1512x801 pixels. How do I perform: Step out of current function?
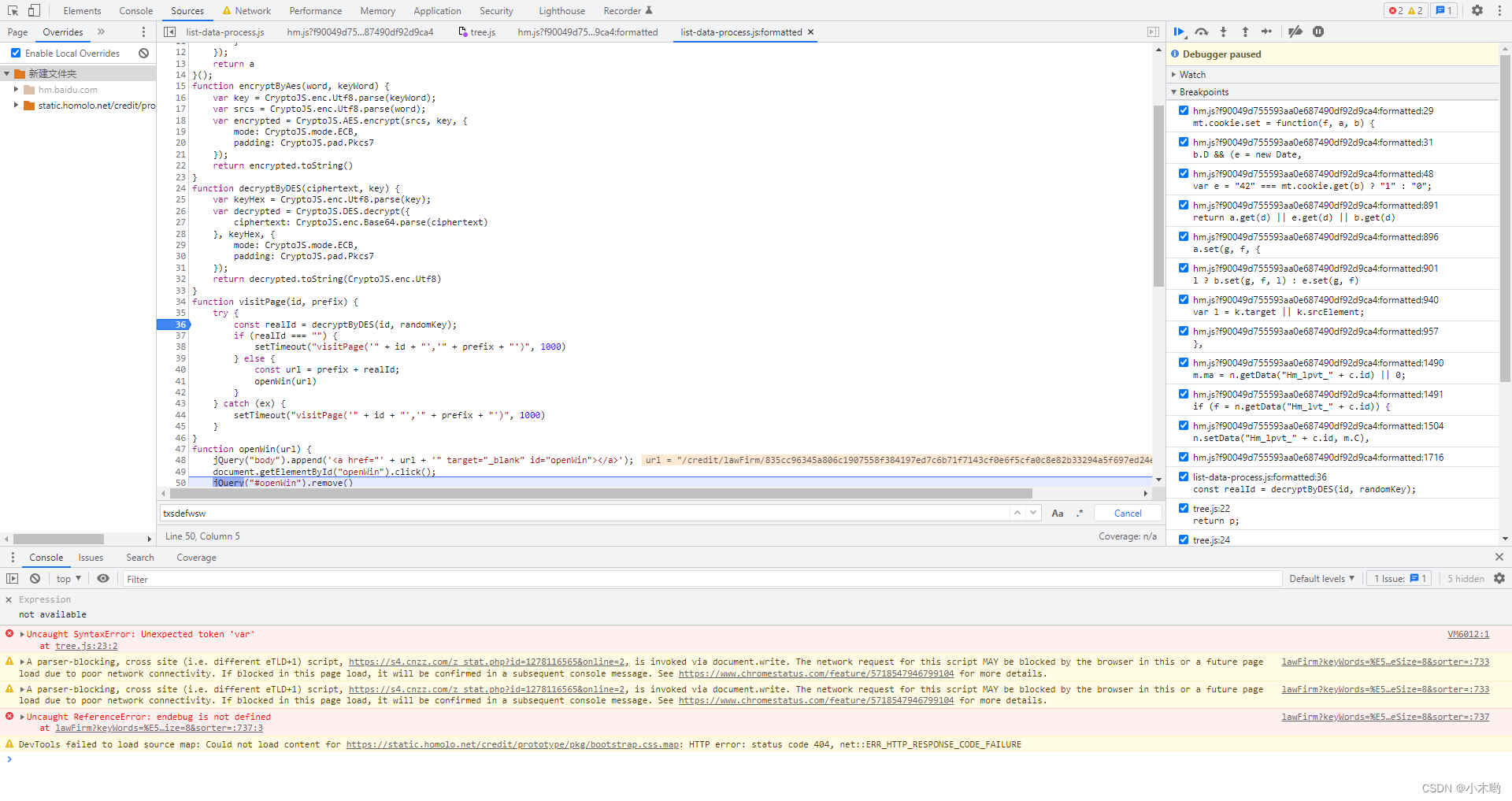(x=1245, y=32)
